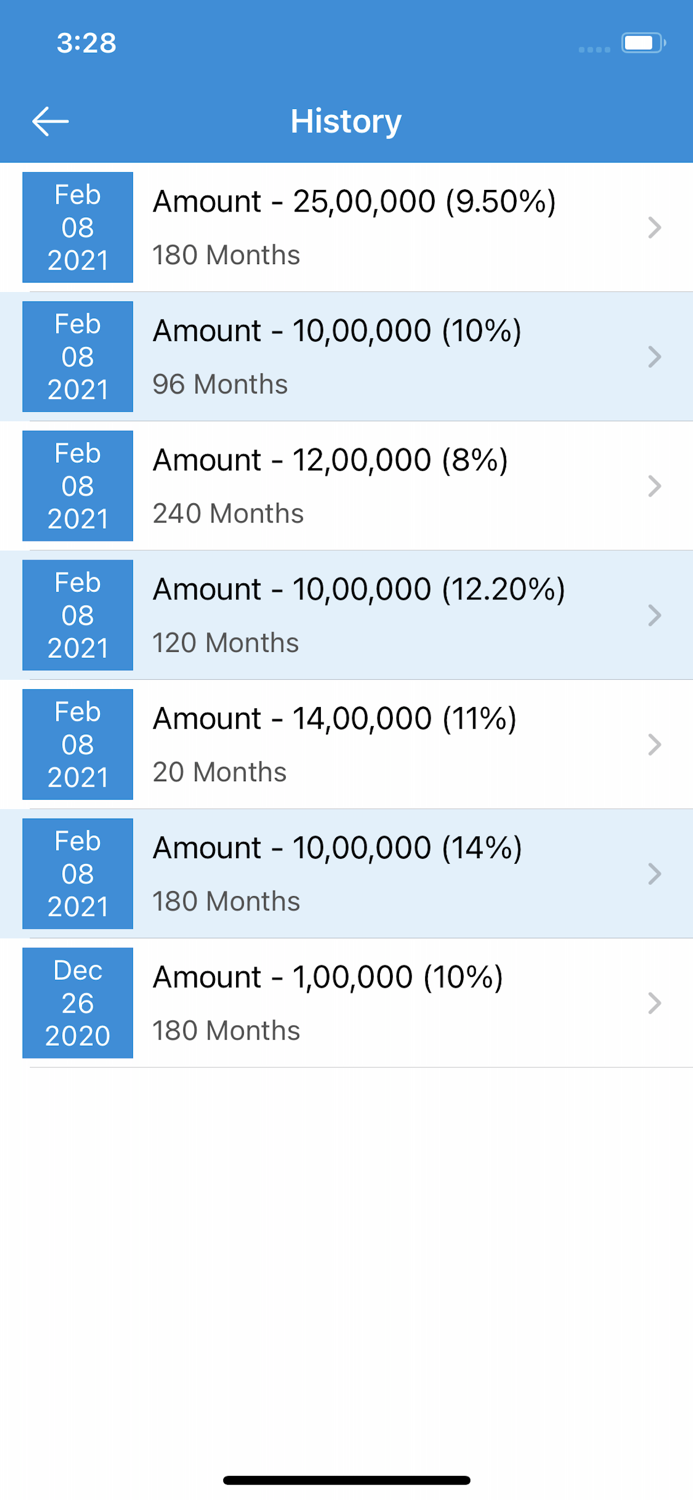Click the date badge on the 10,00,000 (14%) entry

pos(77,873)
